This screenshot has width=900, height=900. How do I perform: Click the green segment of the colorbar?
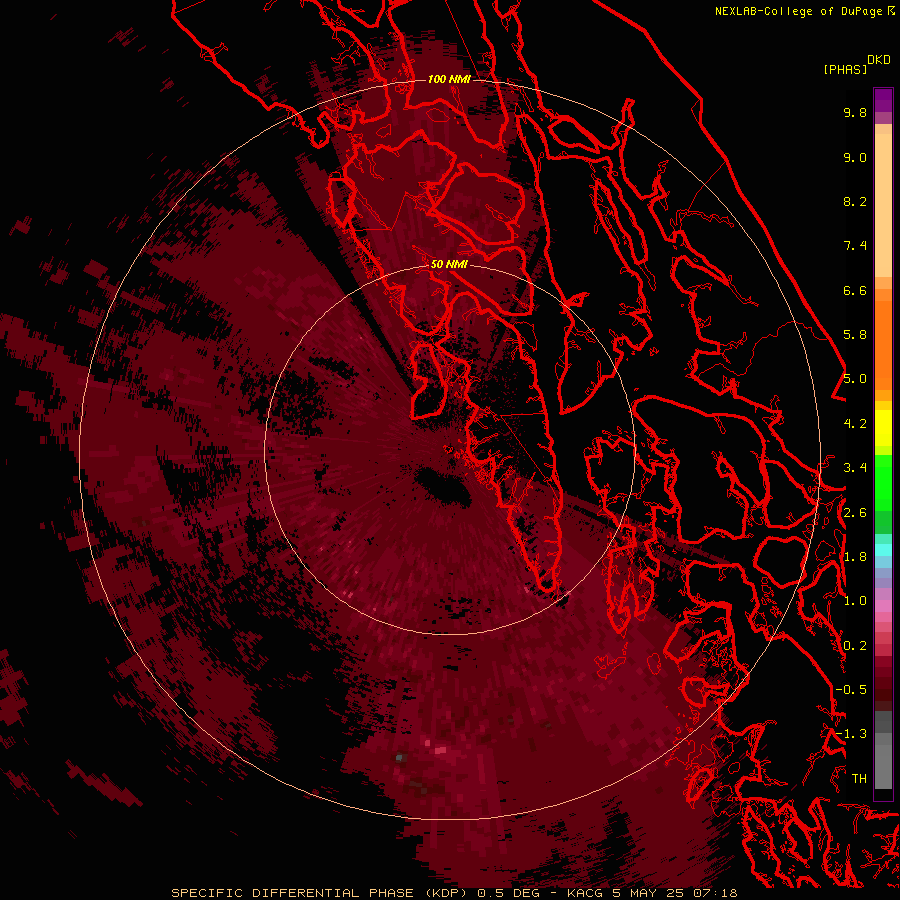point(883,482)
